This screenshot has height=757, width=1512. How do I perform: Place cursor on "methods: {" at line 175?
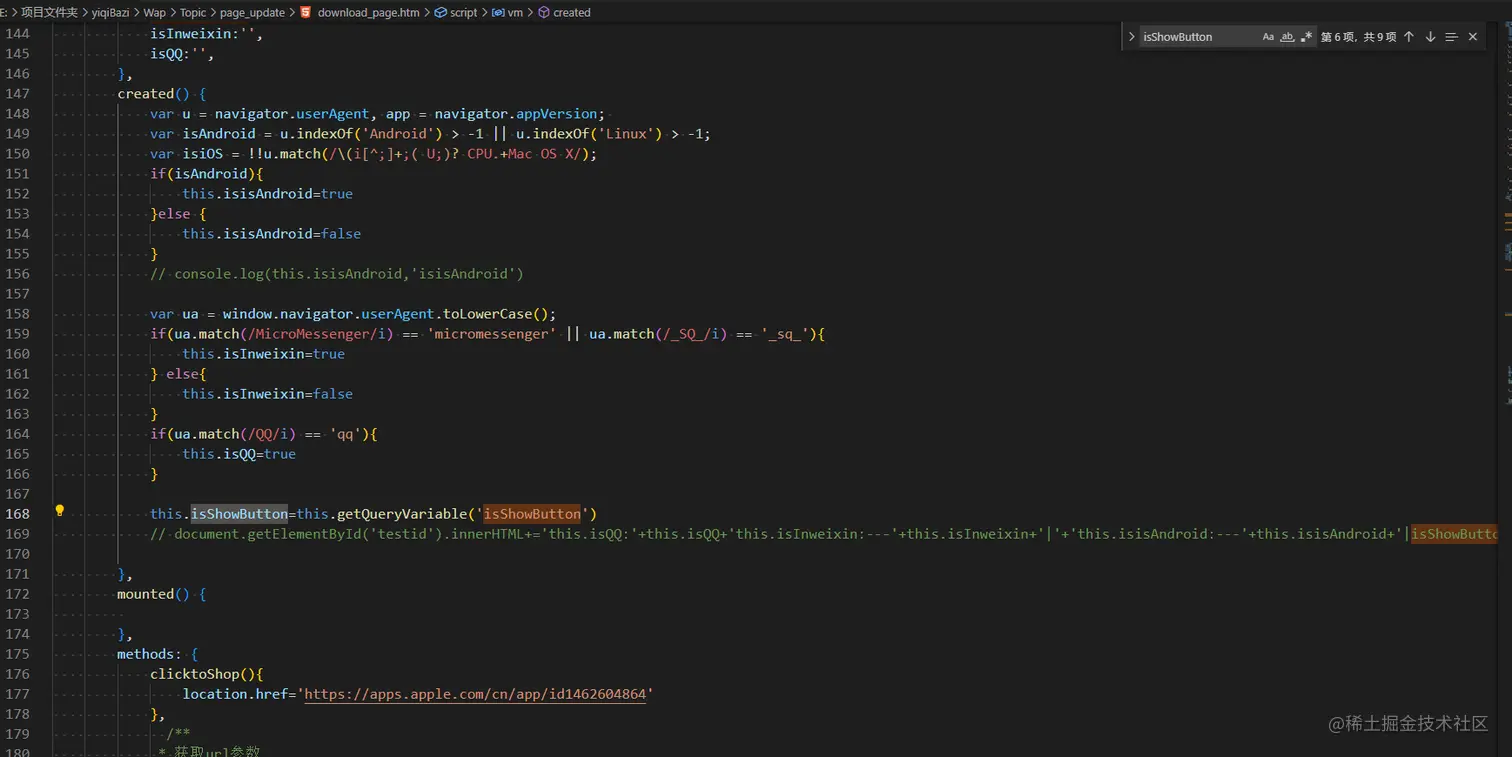(158, 654)
